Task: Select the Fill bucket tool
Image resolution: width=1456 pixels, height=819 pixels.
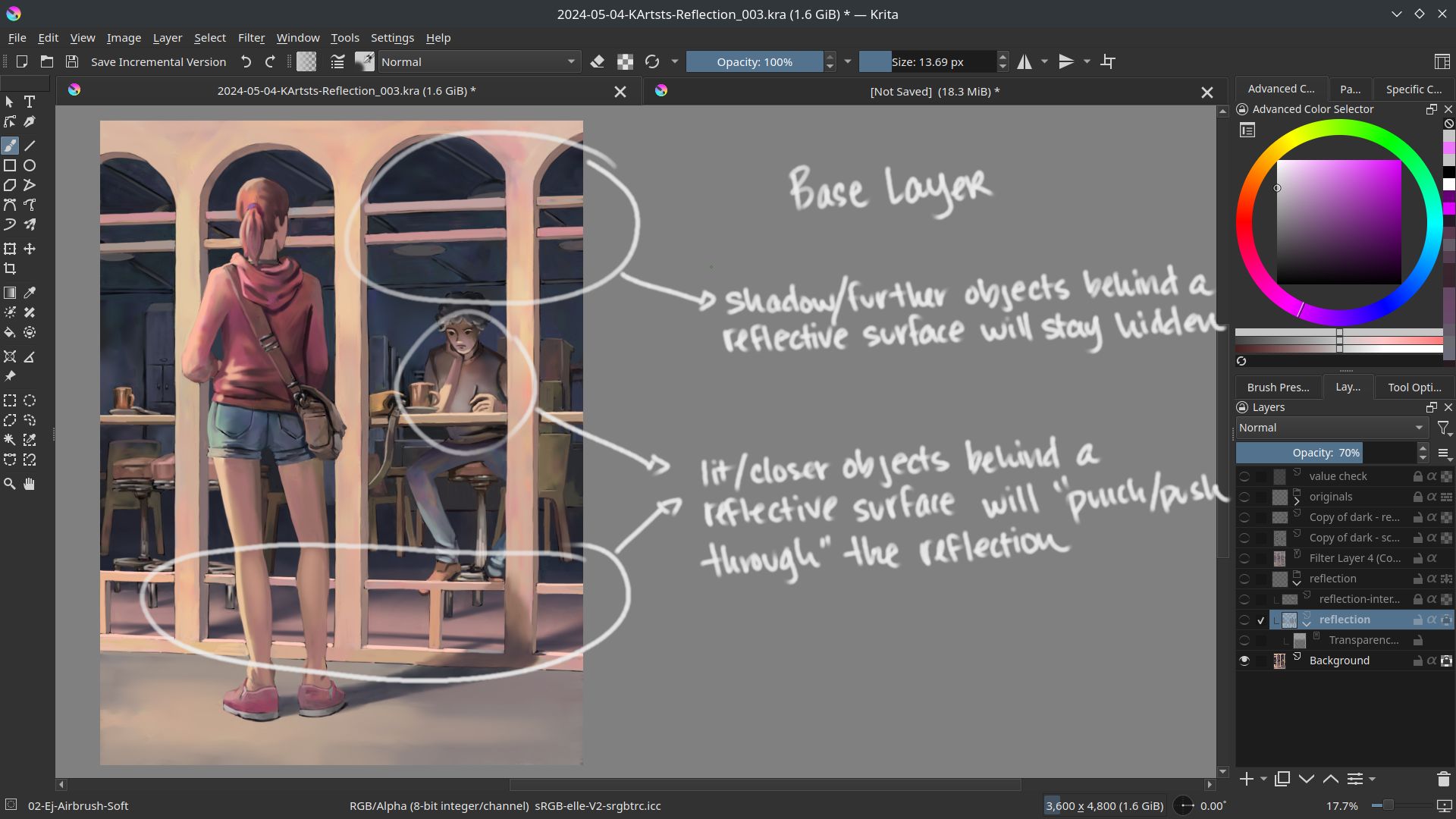Action: (x=10, y=332)
